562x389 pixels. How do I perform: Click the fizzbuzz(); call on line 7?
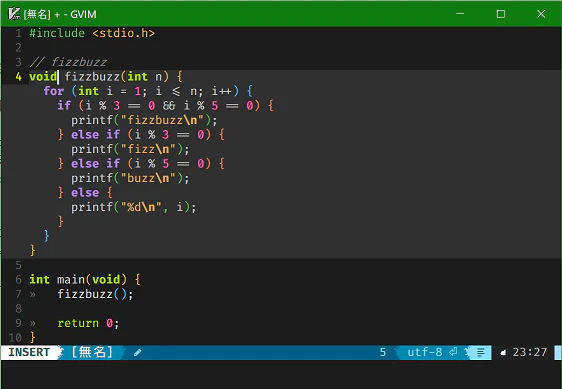click(95, 294)
